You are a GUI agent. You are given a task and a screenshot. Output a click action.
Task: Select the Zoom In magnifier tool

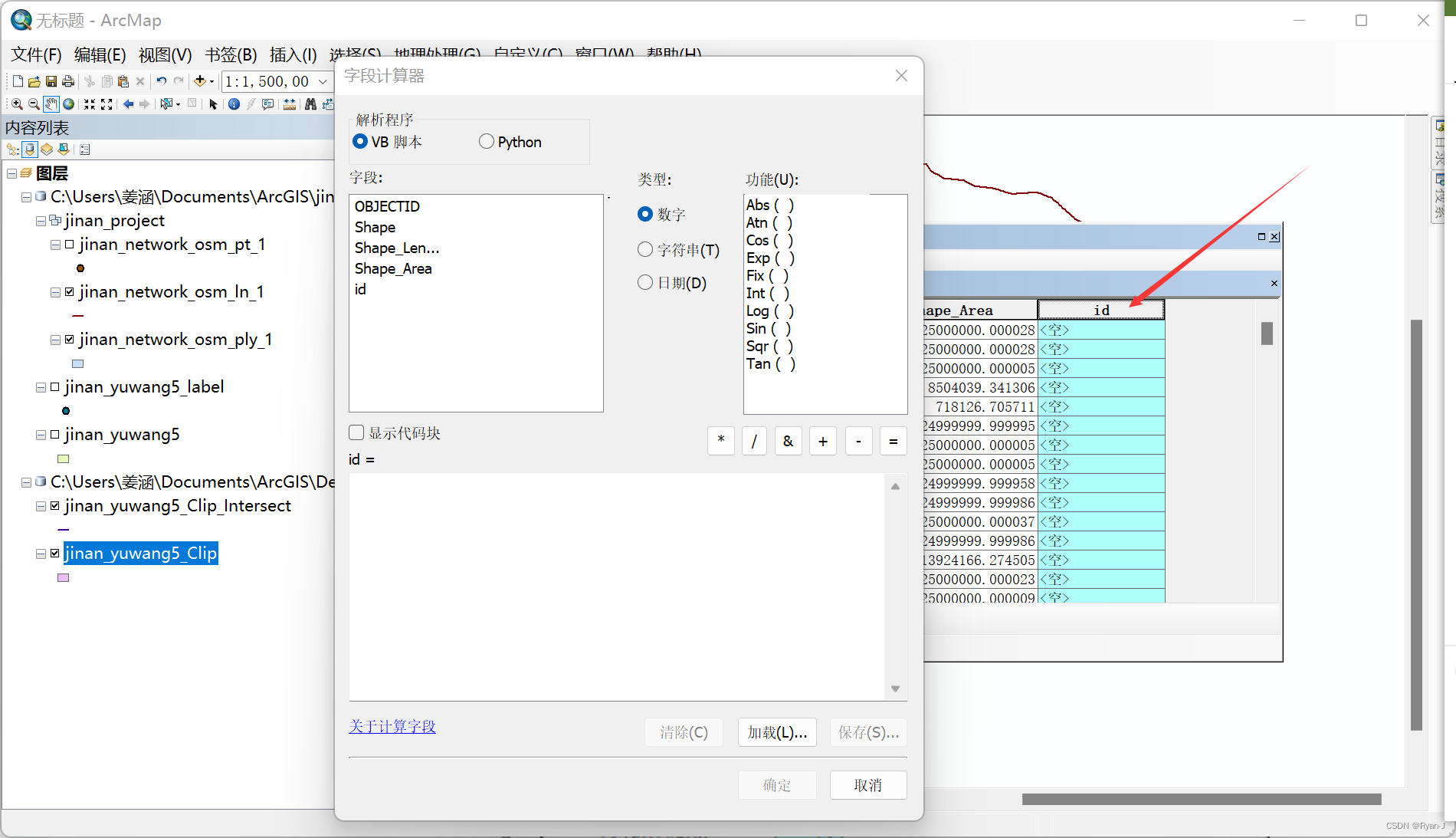tap(17, 104)
